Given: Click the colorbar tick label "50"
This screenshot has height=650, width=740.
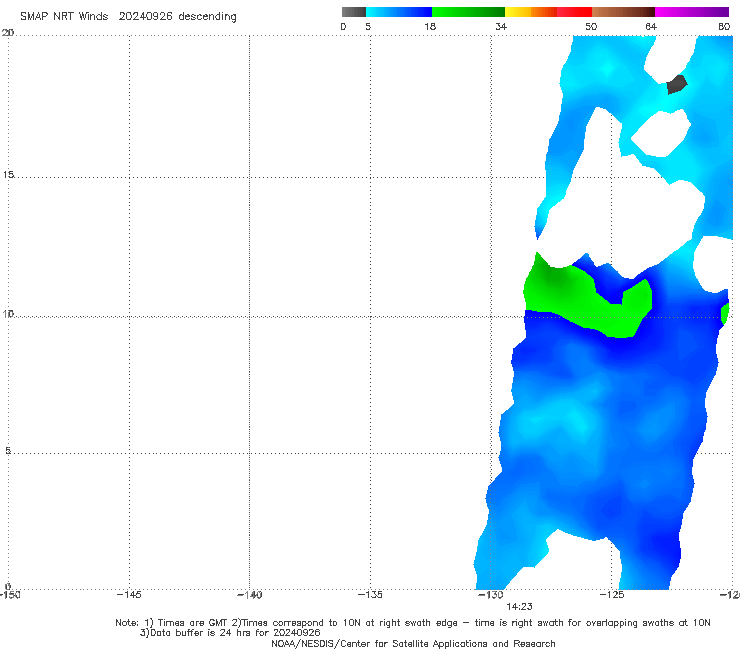Looking at the screenshot, I should point(591,27).
